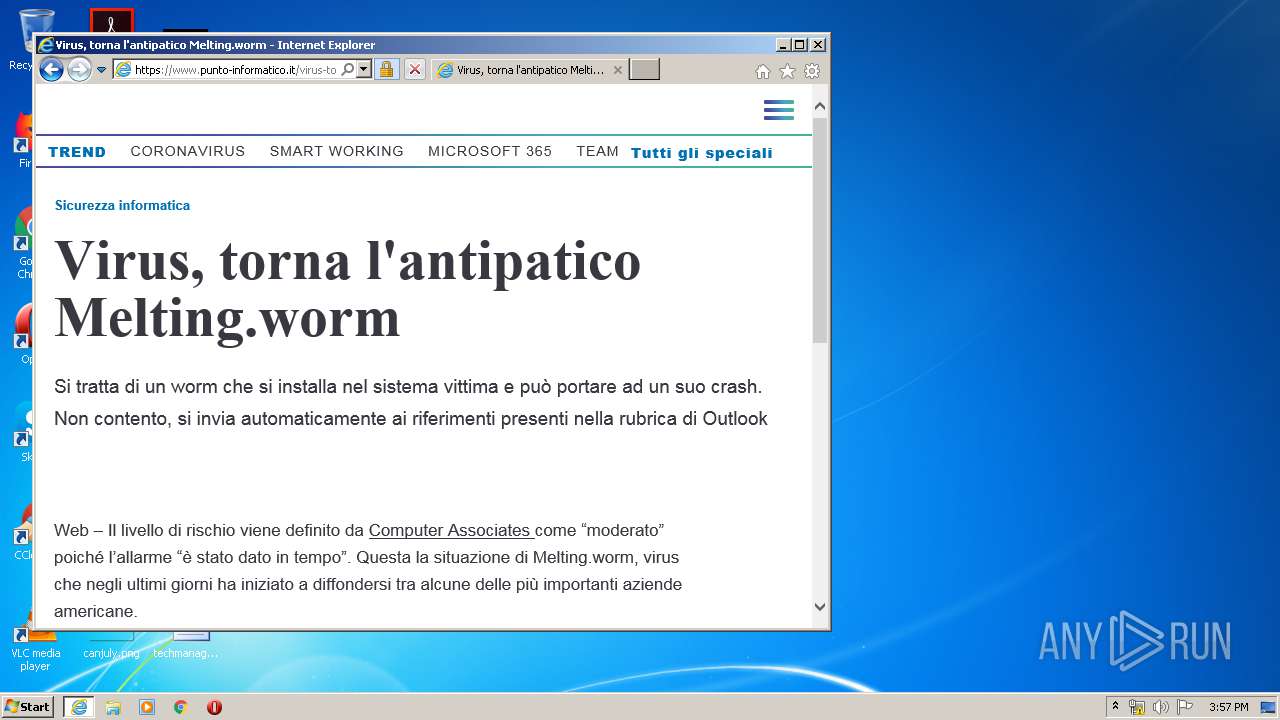1280x720 pixels.
Task: Launch Opera from the taskbar
Action: click(214, 707)
